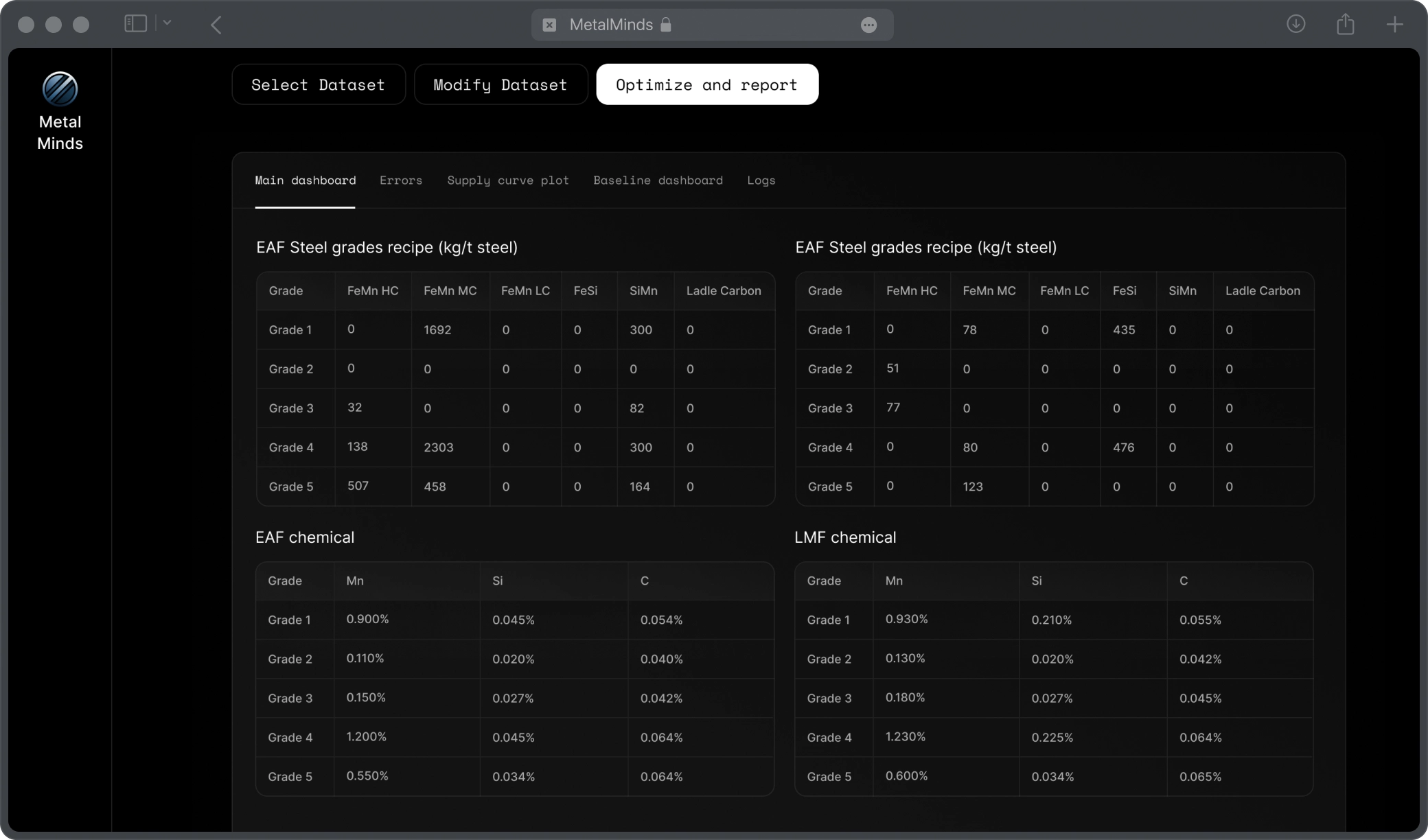Select the Main dashboard tab
The image size is (1428, 840).
(305, 180)
